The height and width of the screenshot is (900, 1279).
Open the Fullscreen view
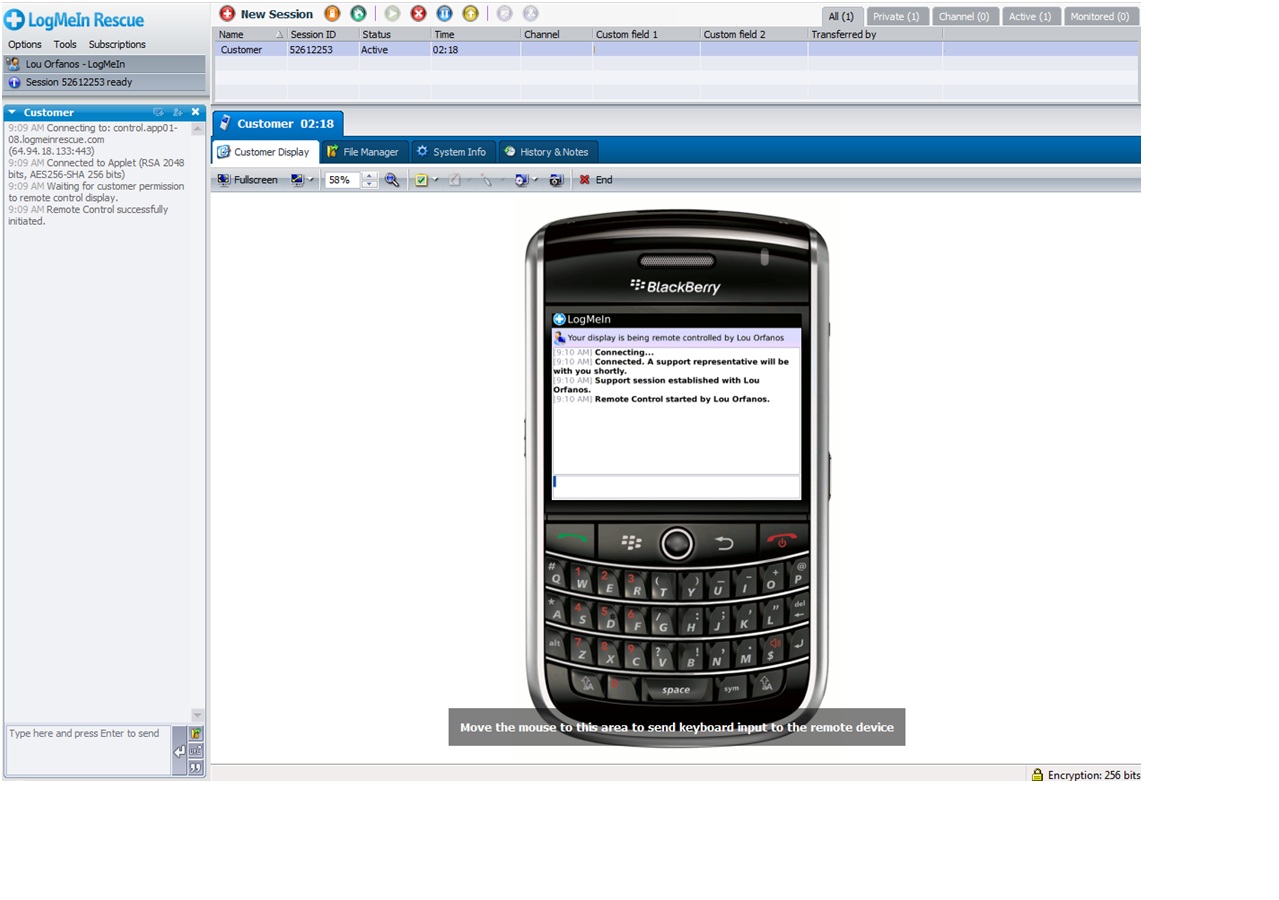click(247, 180)
